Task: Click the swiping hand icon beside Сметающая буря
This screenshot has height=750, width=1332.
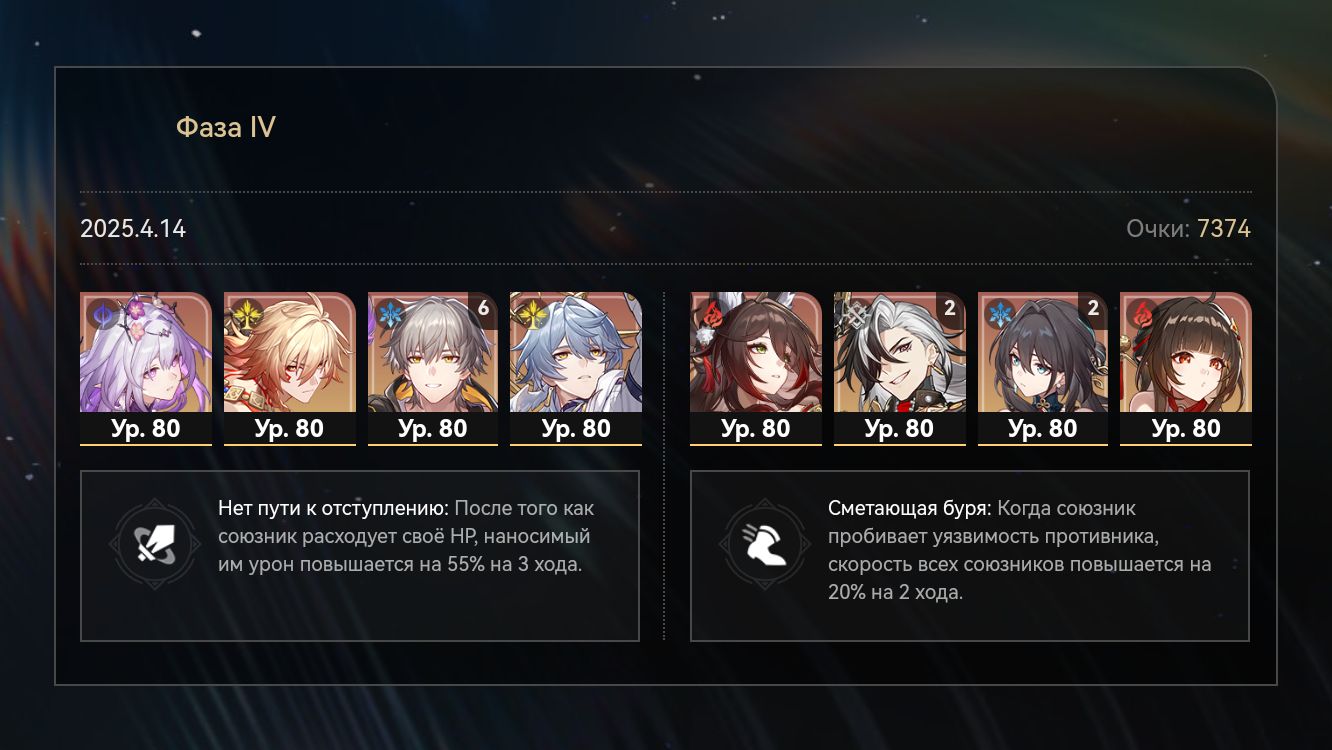Action: click(765, 543)
